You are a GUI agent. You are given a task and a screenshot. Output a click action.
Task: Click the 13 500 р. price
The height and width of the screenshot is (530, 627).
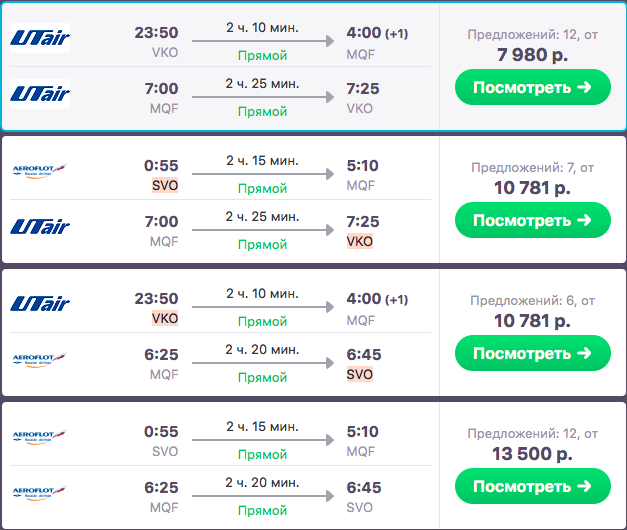pyautogui.click(x=532, y=454)
